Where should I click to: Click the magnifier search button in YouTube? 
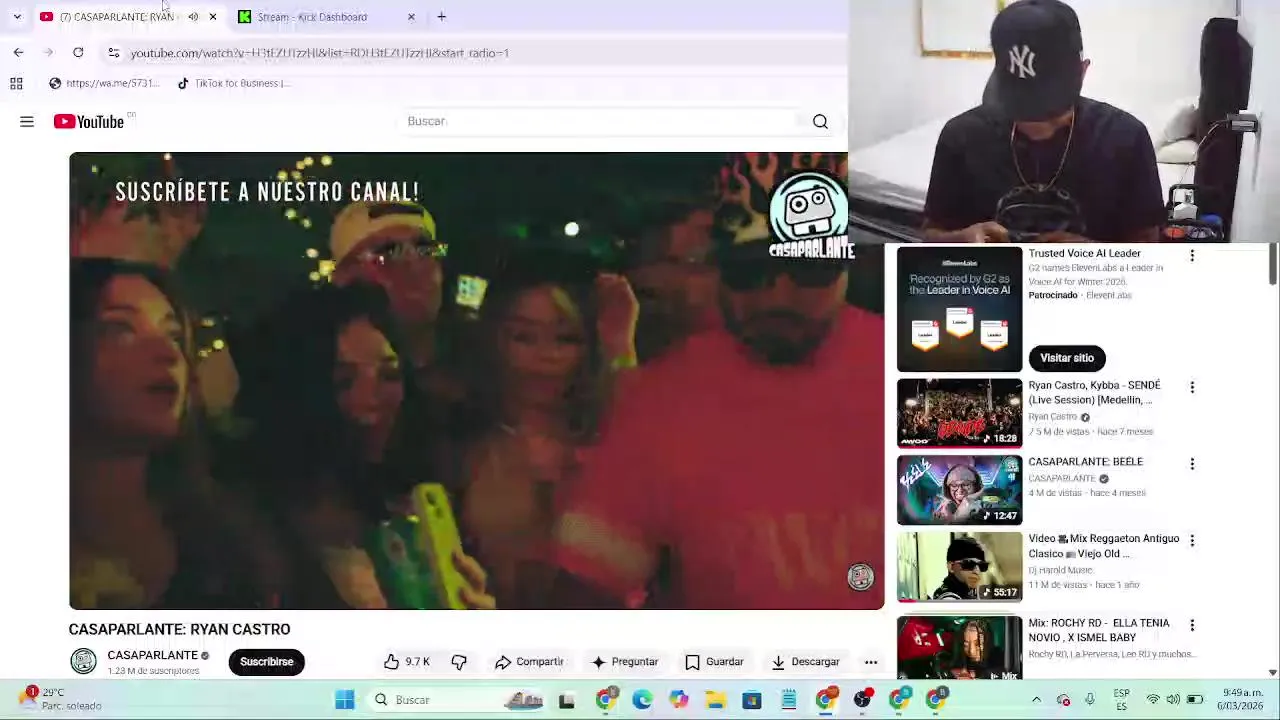(x=820, y=121)
